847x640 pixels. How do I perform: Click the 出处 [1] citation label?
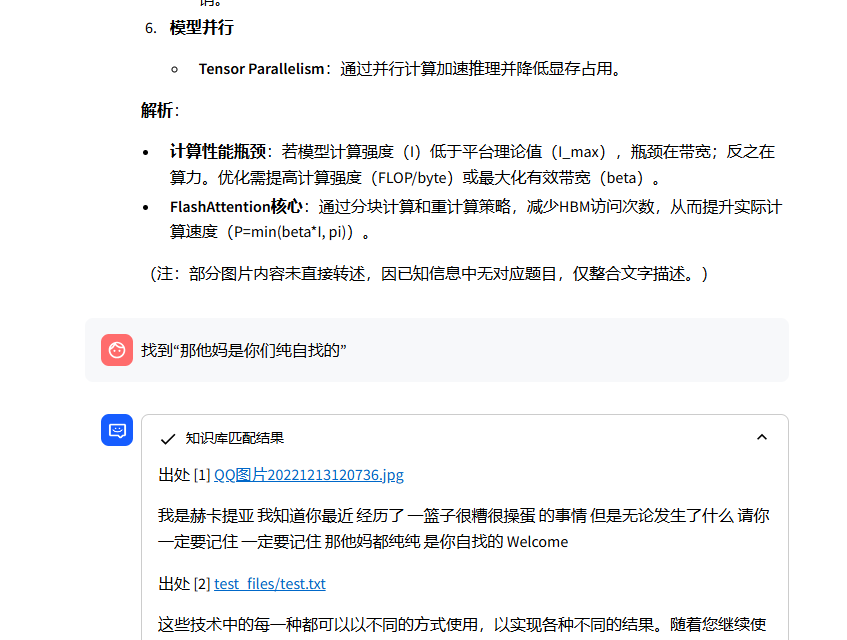[x=184, y=475]
